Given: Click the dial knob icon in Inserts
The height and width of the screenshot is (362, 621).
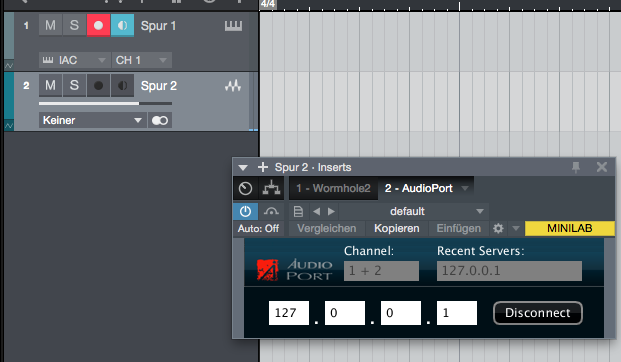Looking at the screenshot, I should pos(246,189).
